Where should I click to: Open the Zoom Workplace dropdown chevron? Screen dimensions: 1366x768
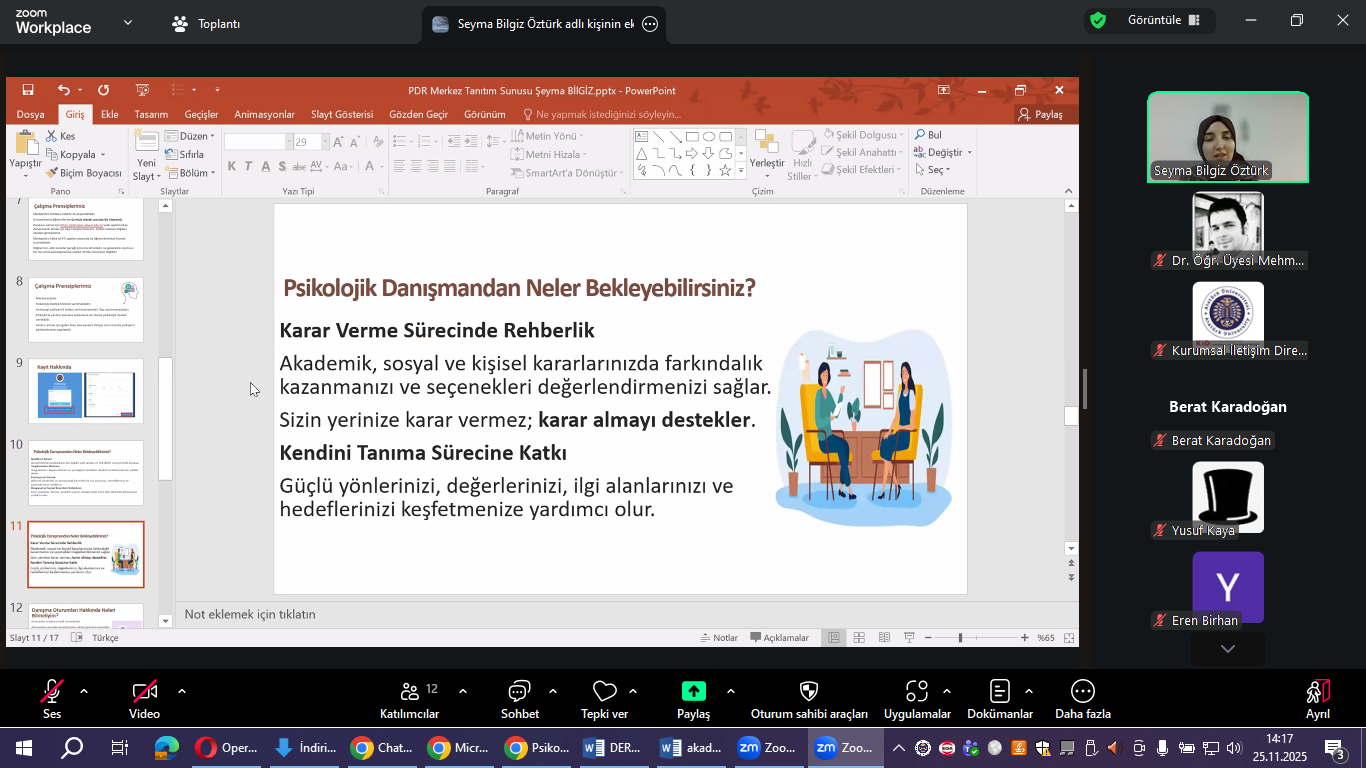[127, 22]
